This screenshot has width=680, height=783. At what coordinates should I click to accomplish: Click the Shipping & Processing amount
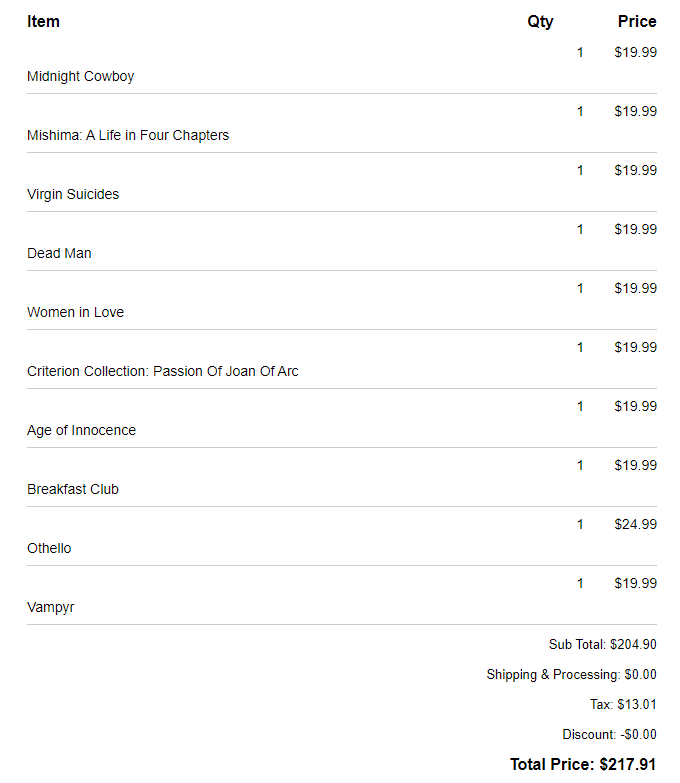tap(641, 674)
